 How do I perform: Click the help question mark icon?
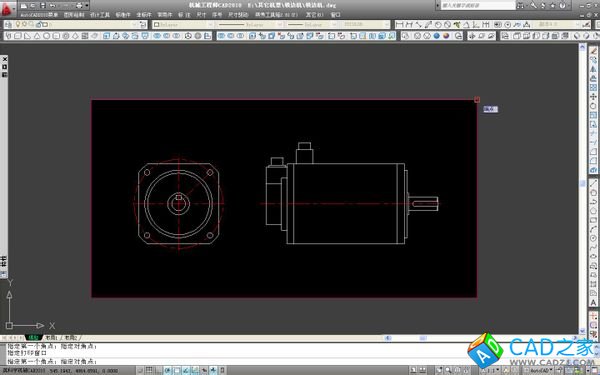562,6
